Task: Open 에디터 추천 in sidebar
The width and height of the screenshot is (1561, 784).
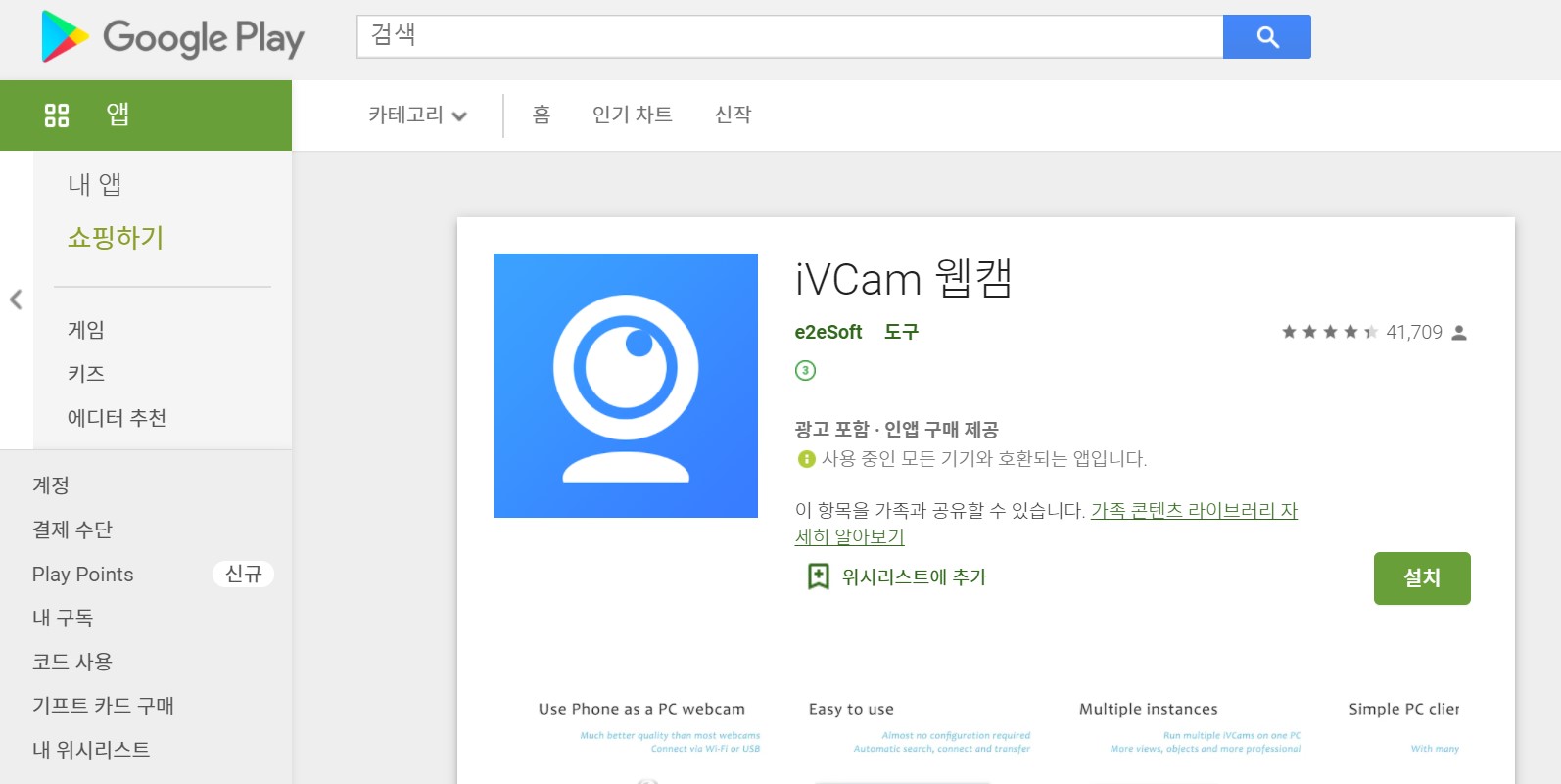Action: click(117, 418)
